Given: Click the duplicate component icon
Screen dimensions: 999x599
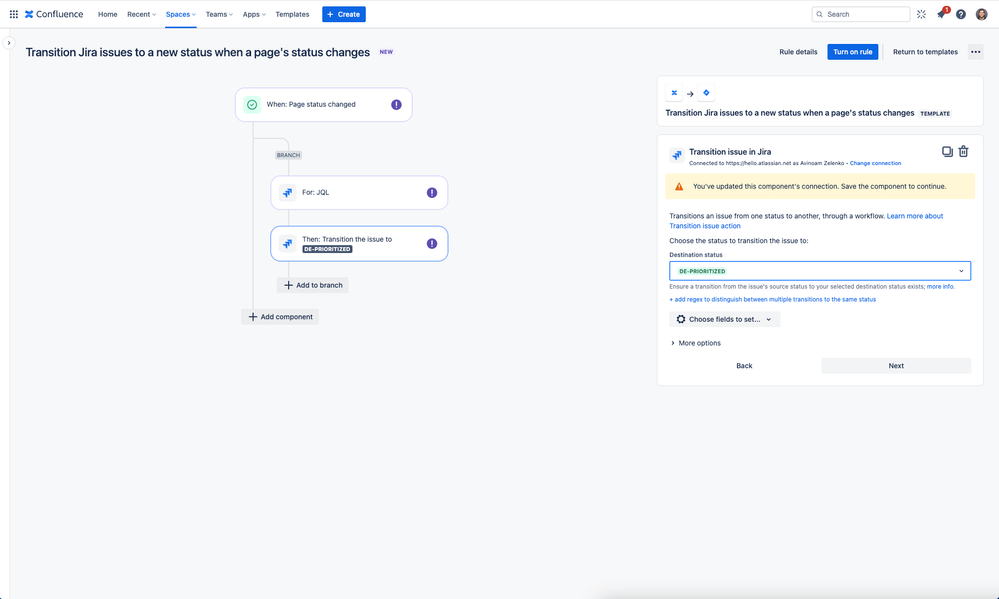Looking at the screenshot, I should [947, 152].
